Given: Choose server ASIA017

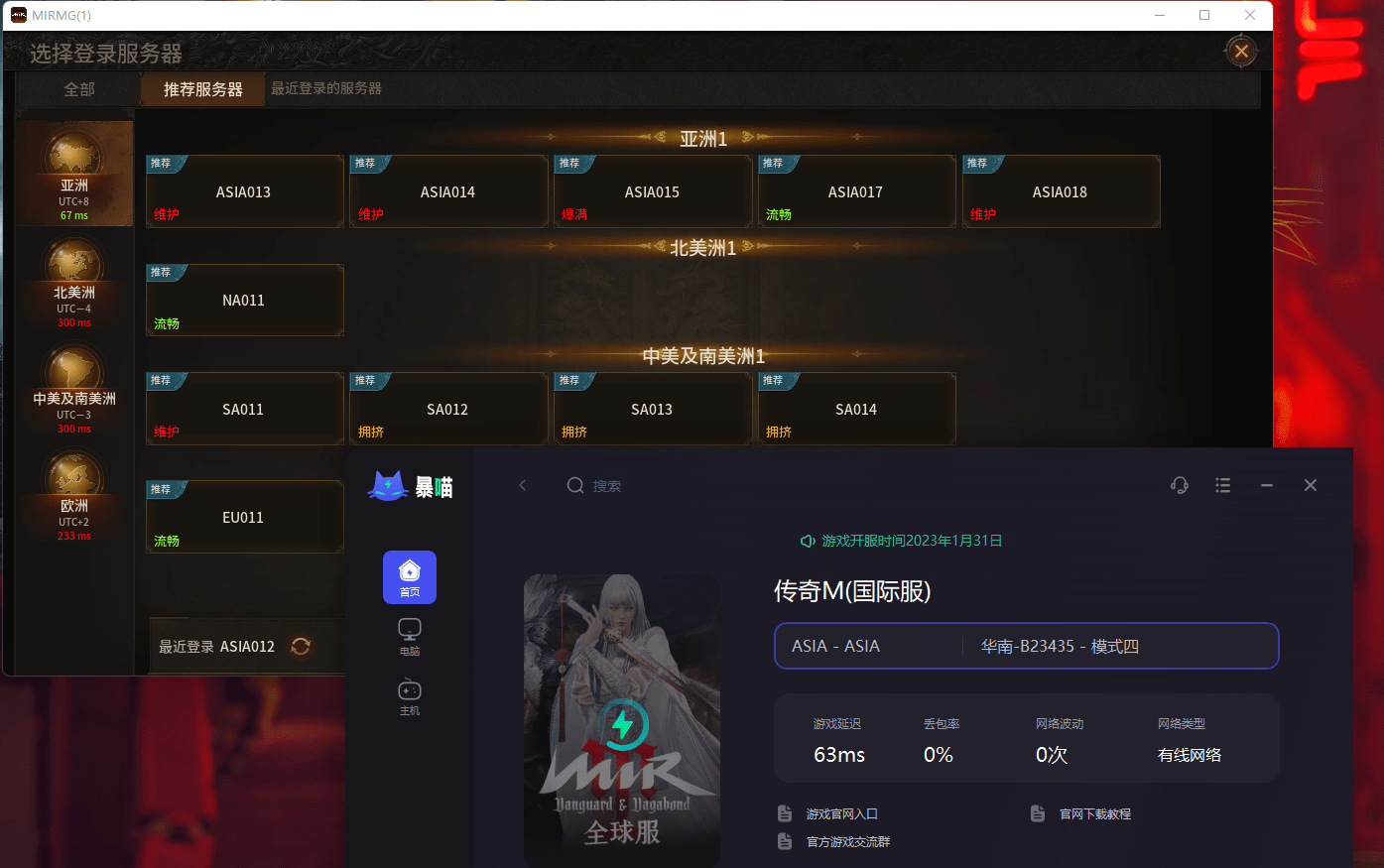Looking at the screenshot, I should coord(856,191).
